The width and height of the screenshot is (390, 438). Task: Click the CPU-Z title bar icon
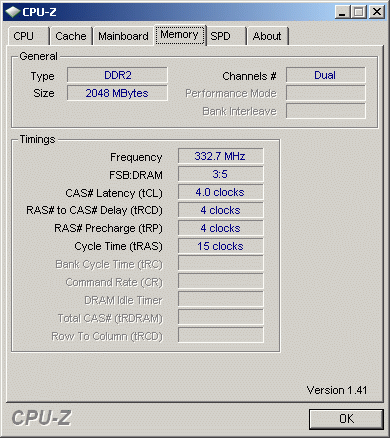[x=13, y=12]
